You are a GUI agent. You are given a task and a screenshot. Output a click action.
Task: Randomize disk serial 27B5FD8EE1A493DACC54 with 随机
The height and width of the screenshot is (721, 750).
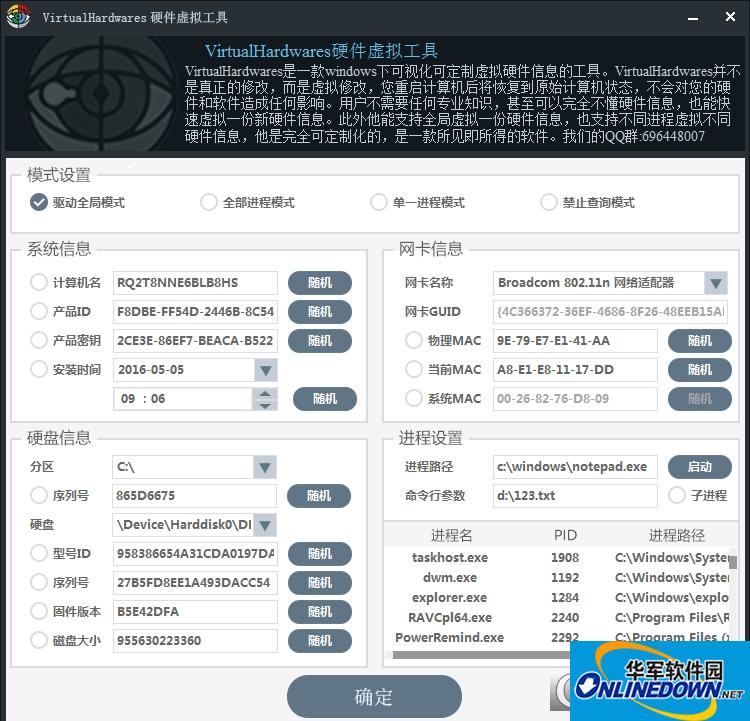[x=320, y=583]
